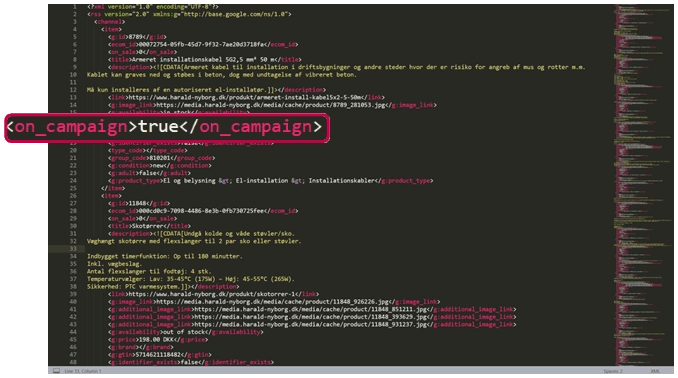The height and width of the screenshot is (378, 678).
Task: Click the armeret-install-kabel5x2-5-50m link line
Action: coord(246,97)
